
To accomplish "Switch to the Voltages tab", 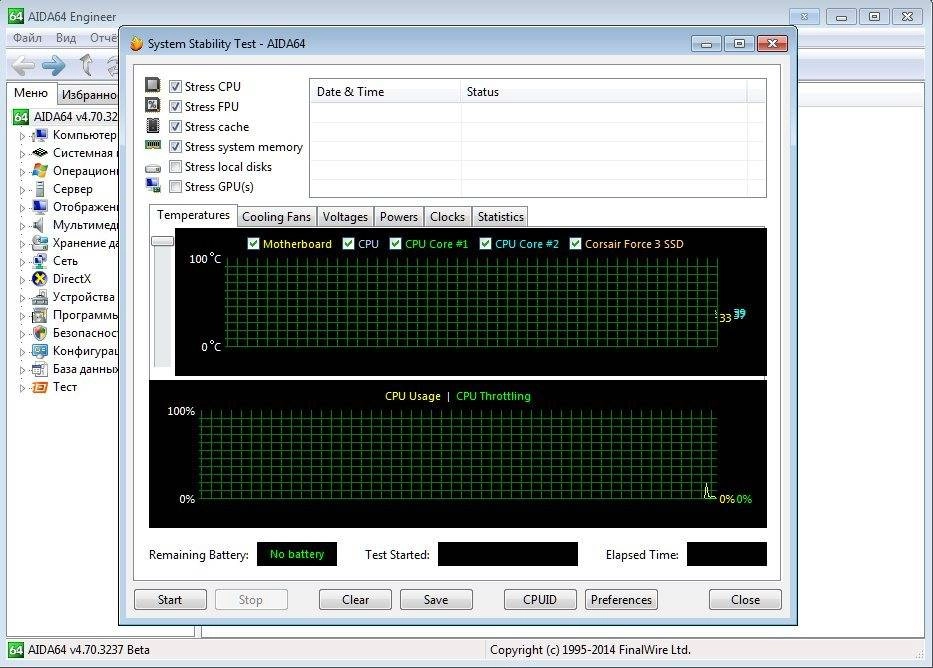I will pyautogui.click(x=345, y=217).
